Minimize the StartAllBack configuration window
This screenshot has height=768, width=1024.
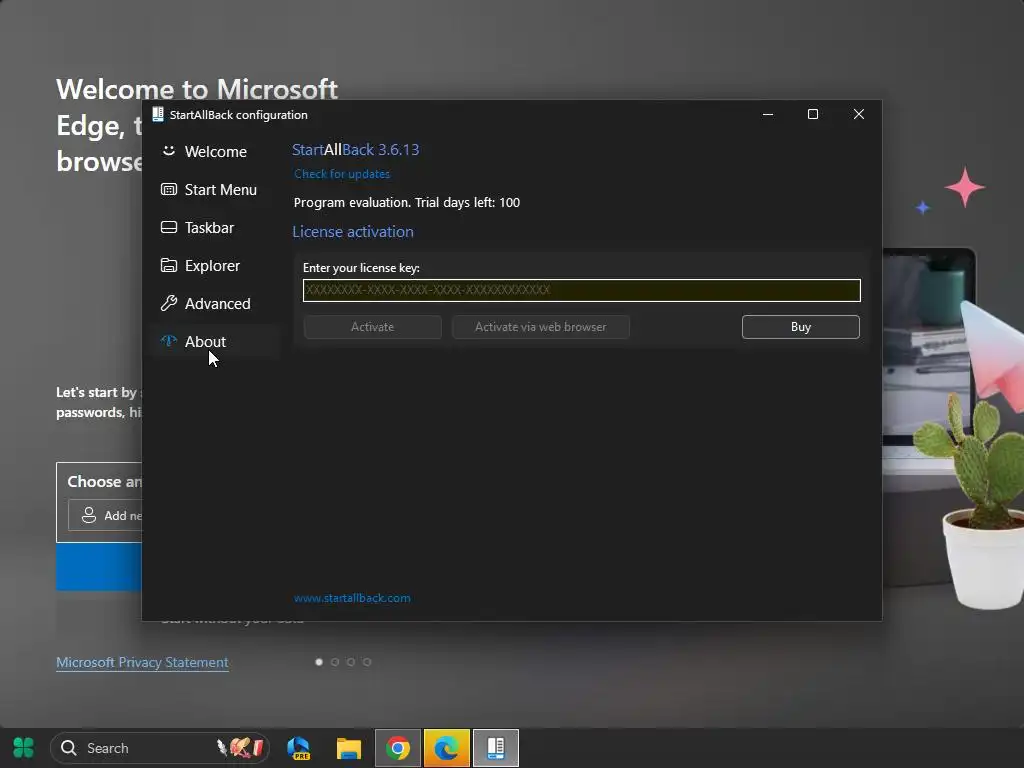[768, 114]
